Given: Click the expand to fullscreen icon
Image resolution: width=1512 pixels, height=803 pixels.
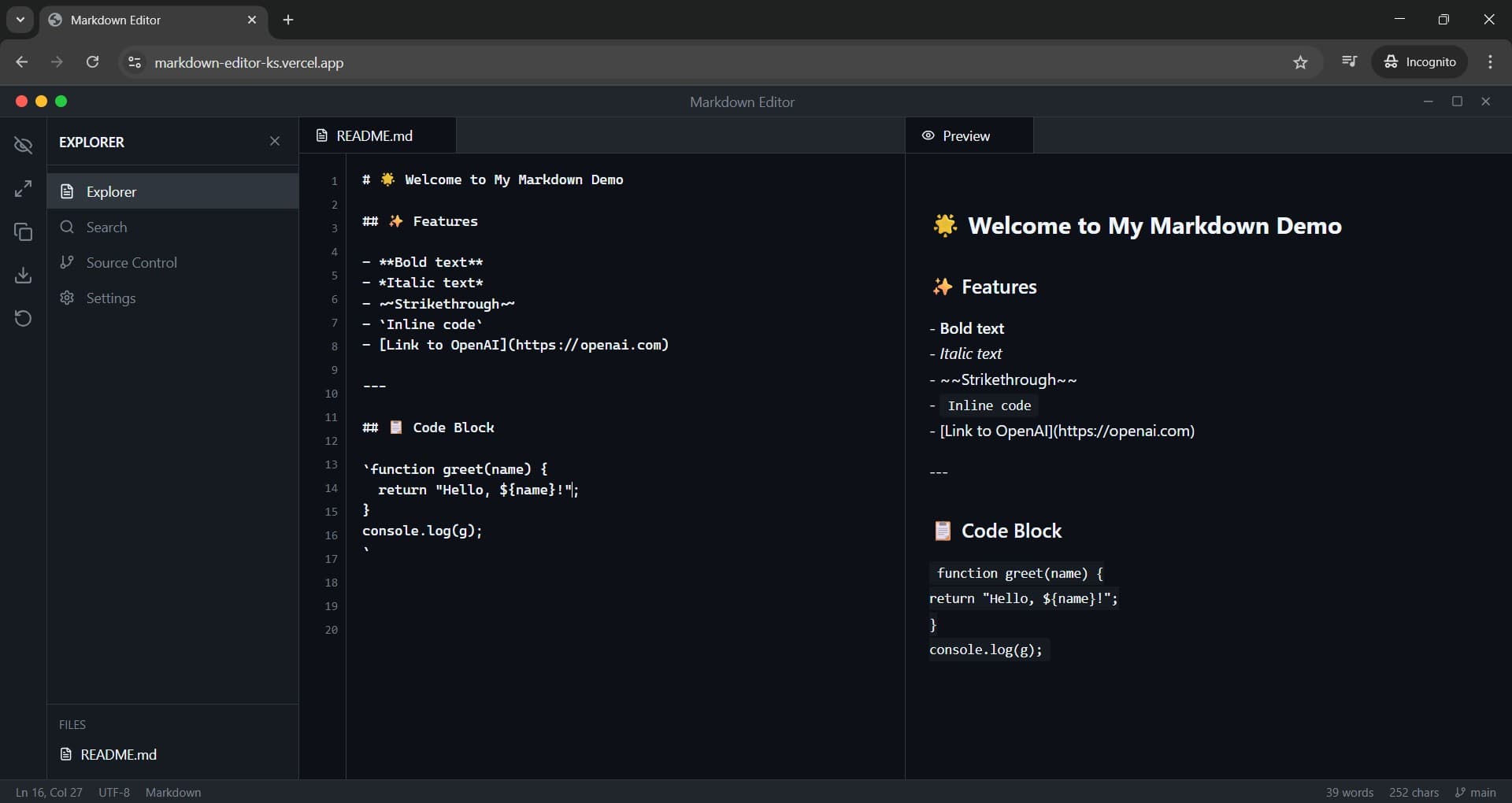Looking at the screenshot, I should pyautogui.click(x=23, y=188).
